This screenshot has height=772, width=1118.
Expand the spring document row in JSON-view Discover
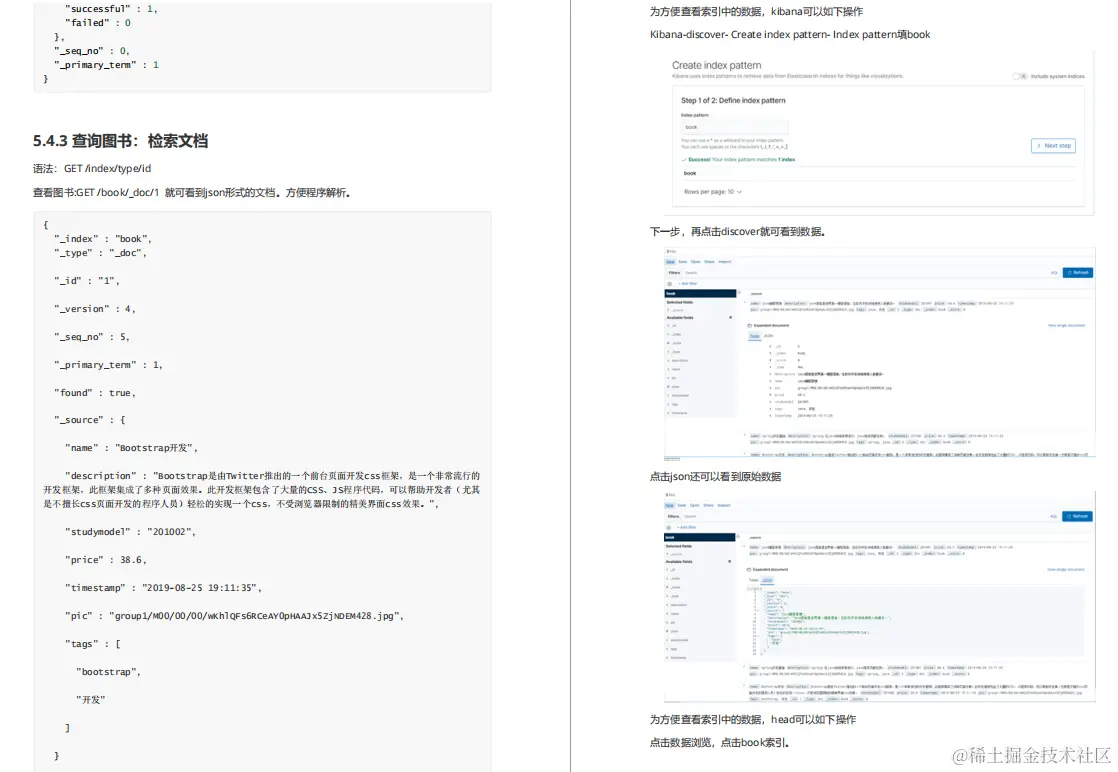tap(744, 668)
